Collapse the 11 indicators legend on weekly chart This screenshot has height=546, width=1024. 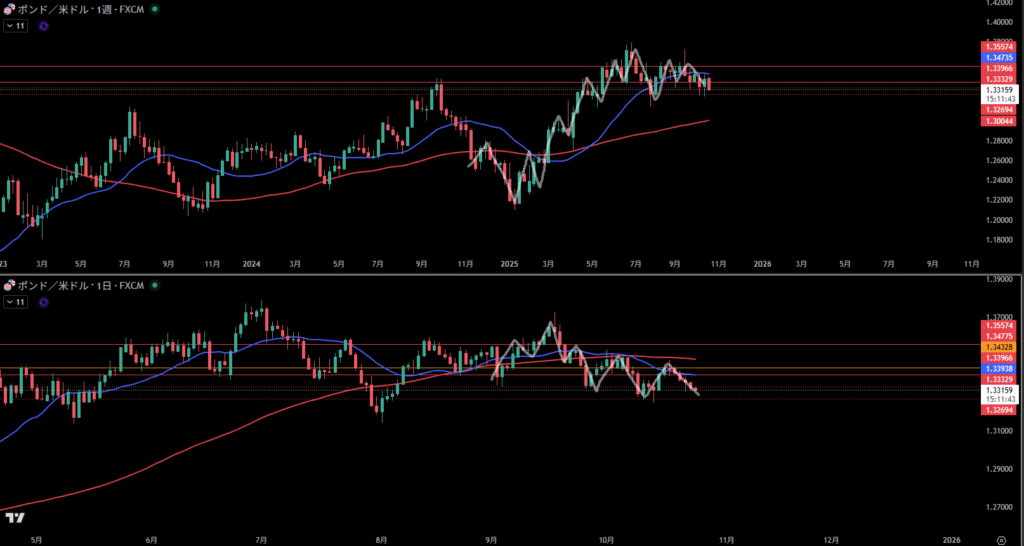(16, 26)
